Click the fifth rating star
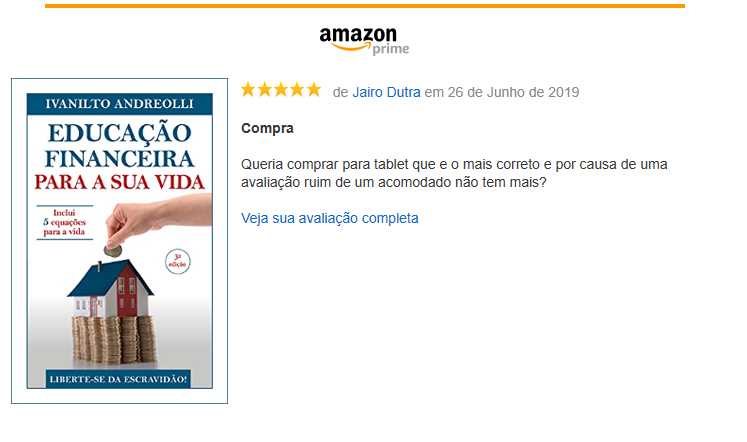This screenshot has height=442, width=747. (x=313, y=90)
